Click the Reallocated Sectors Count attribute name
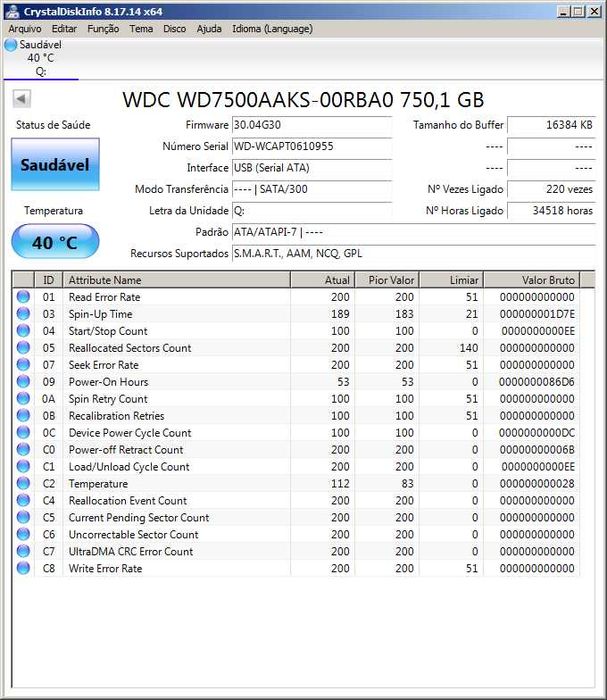The image size is (607, 700). 130,348
